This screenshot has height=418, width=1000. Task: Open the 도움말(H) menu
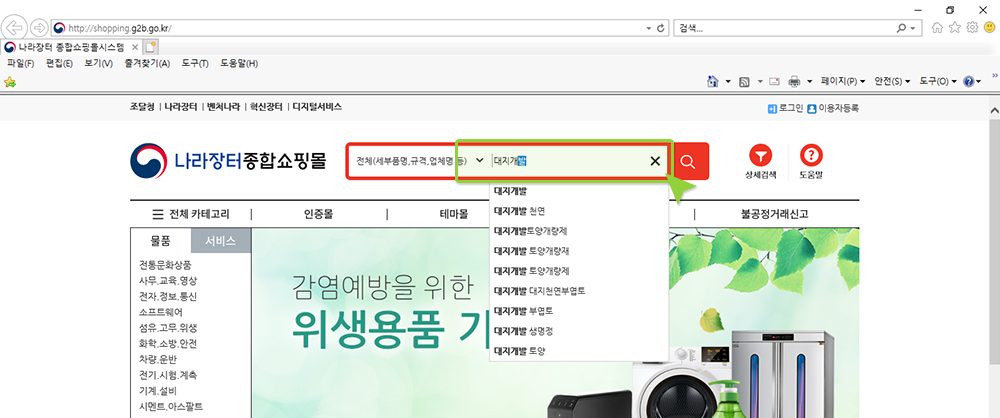point(239,63)
